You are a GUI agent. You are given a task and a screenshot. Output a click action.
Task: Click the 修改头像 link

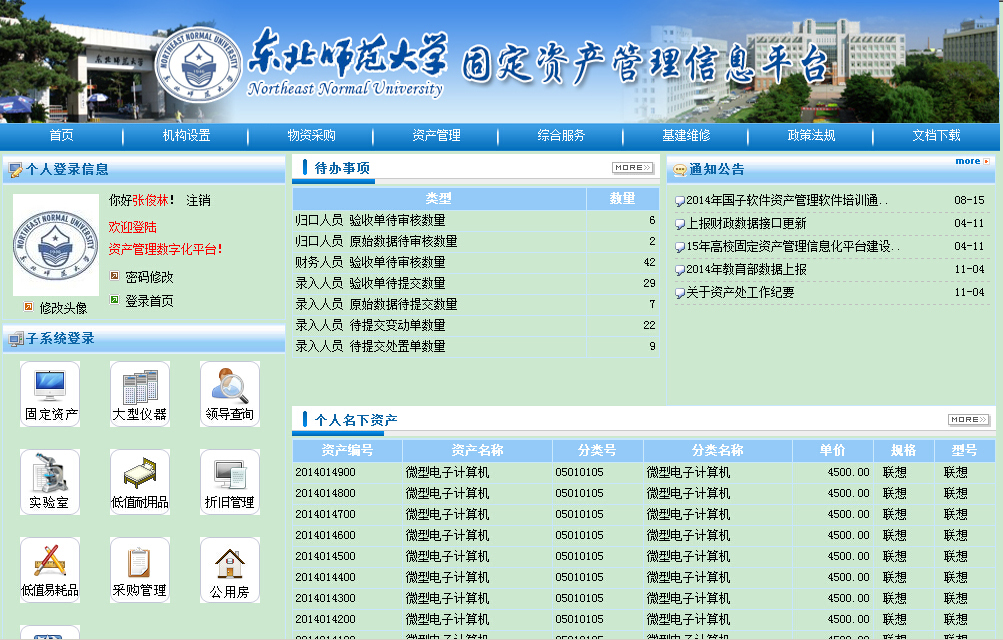coord(63,308)
